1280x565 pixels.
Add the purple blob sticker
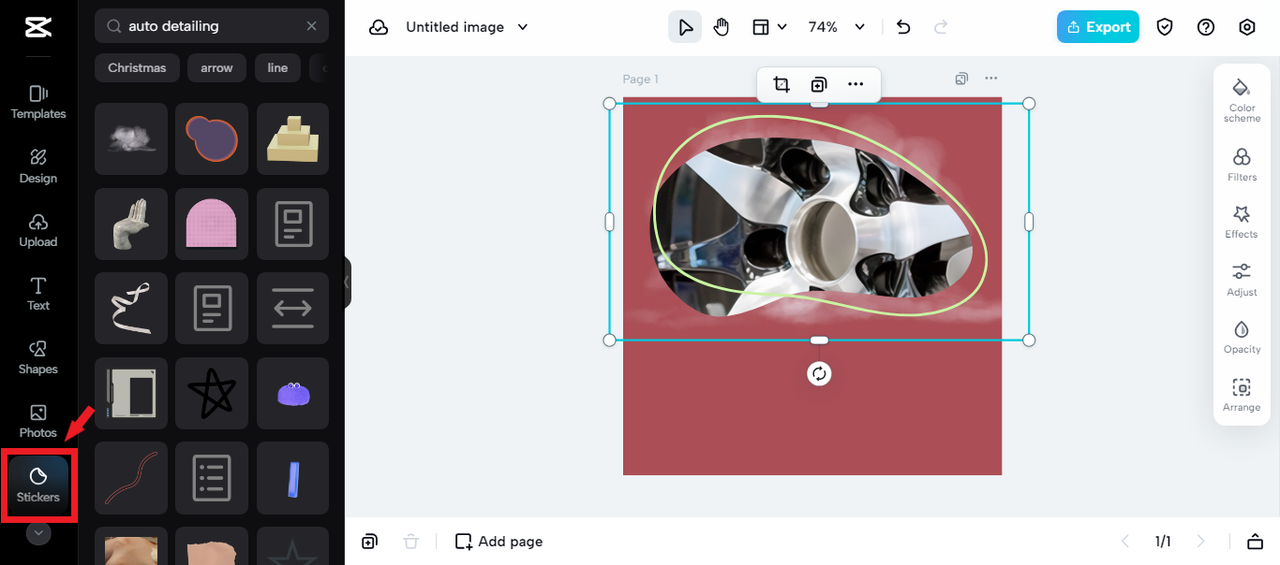293,394
